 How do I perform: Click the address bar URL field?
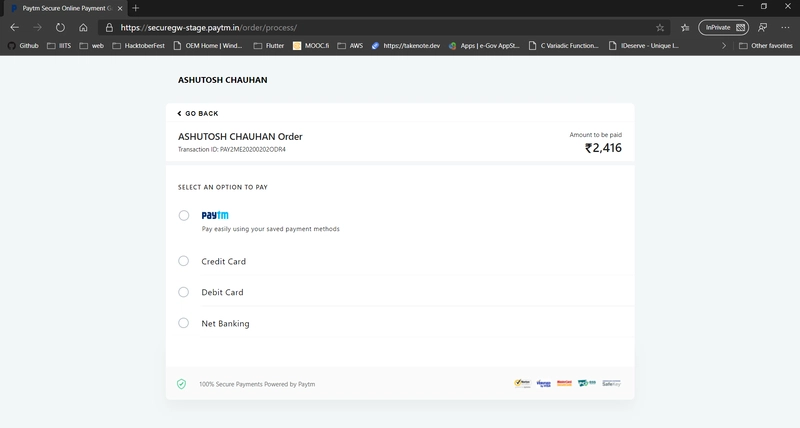383,28
